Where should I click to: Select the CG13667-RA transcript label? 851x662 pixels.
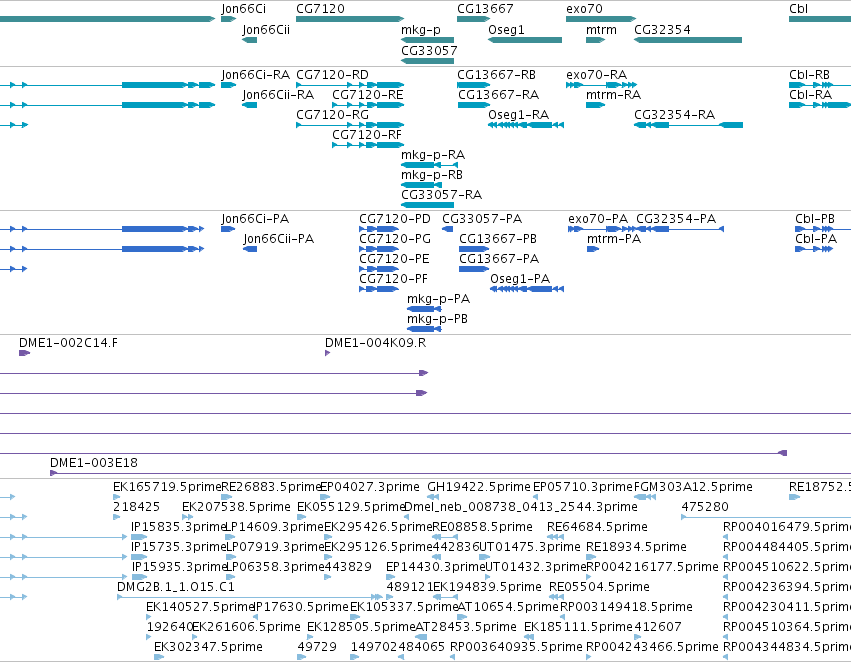498,95
